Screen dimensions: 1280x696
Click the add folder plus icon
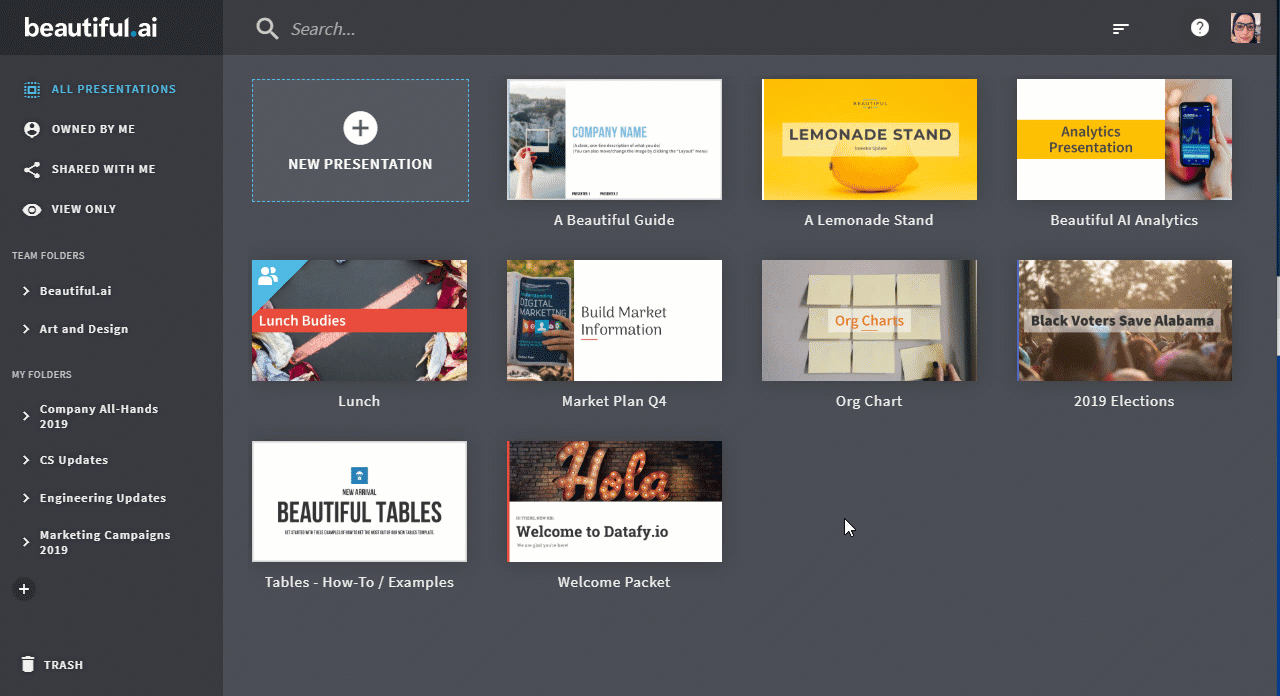click(24, 589)
